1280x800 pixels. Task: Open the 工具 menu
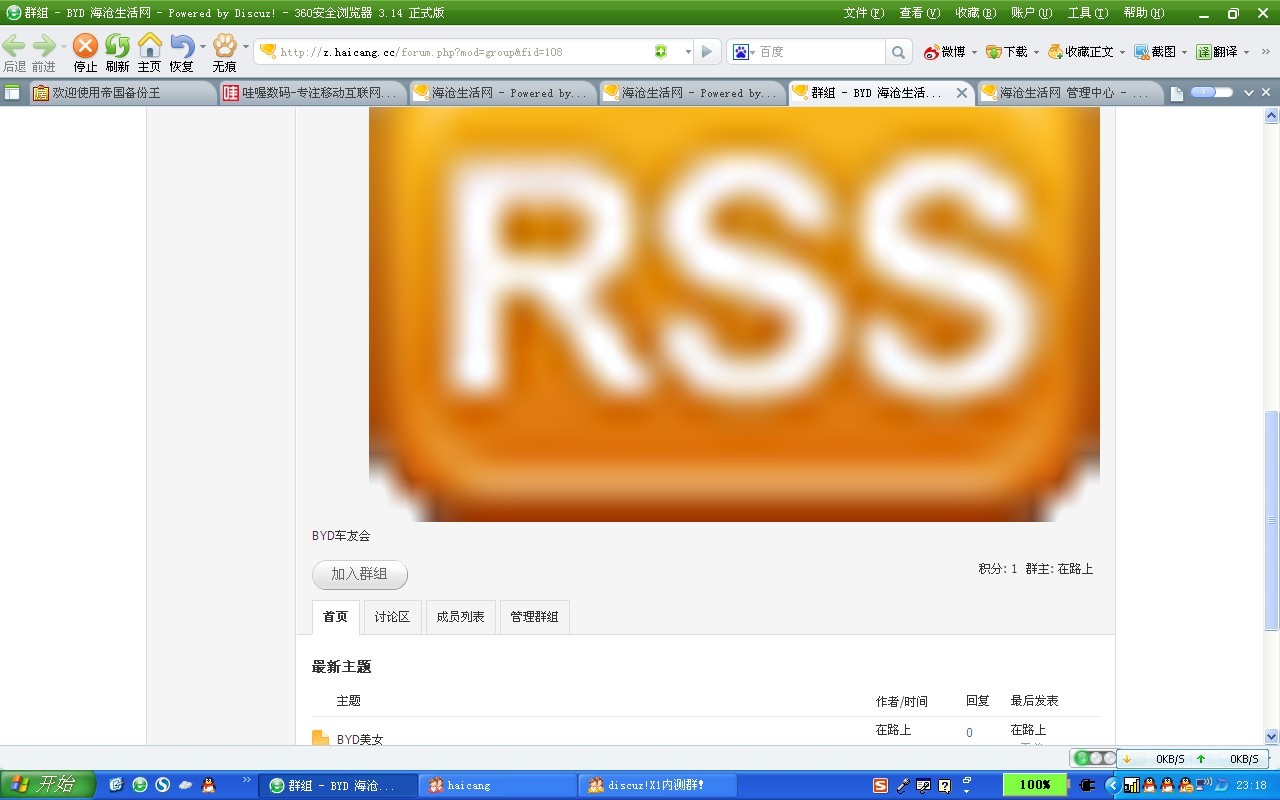coord(1088,13)
